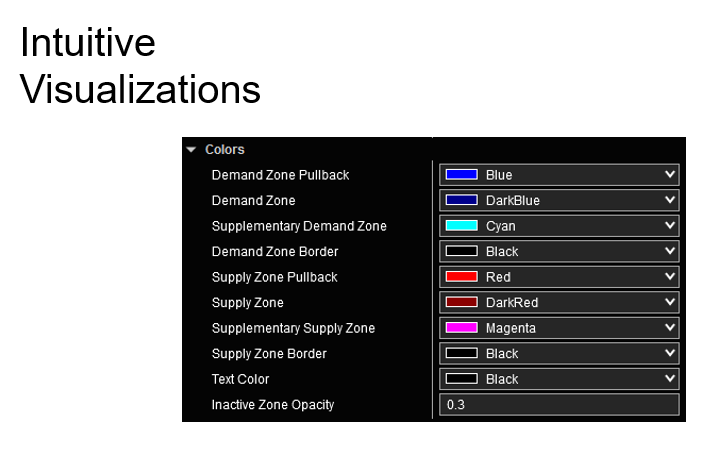Open the Demand Zone Border color dropdown
The image size is (707, 451).
(669, 252)
